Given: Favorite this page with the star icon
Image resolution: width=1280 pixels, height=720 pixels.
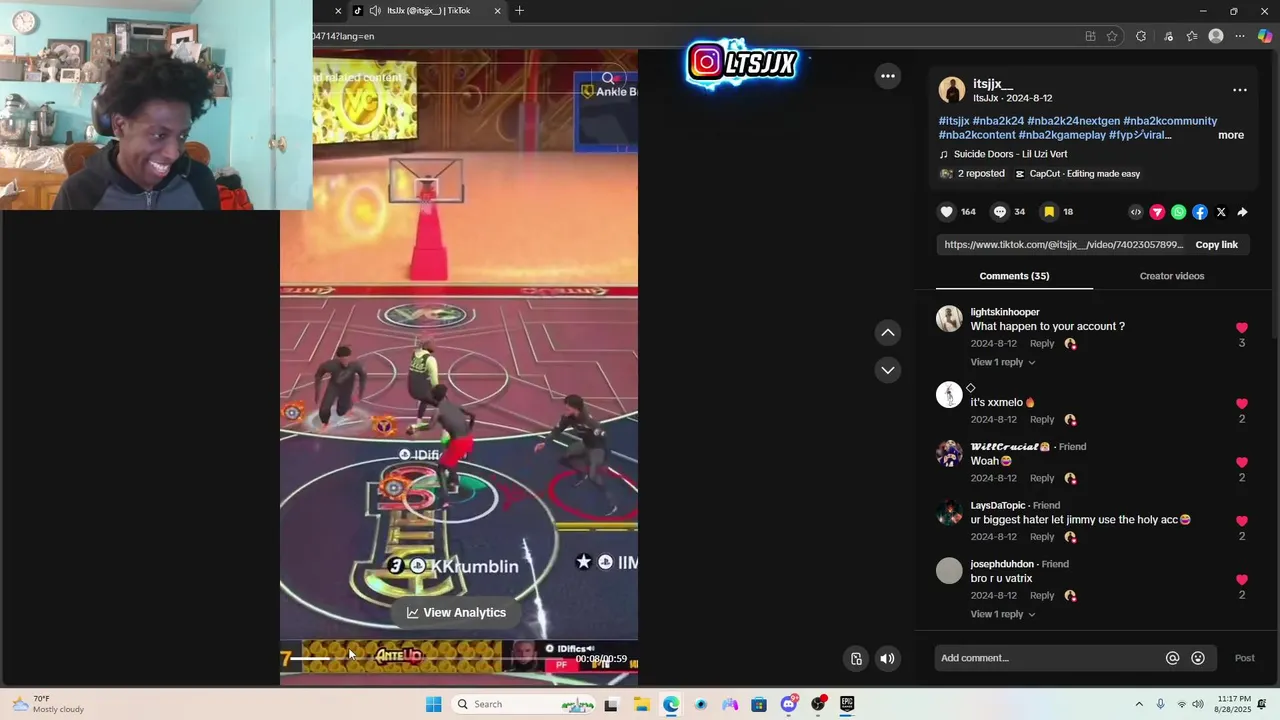Looking at the screenshot, I should point(1112,36).
